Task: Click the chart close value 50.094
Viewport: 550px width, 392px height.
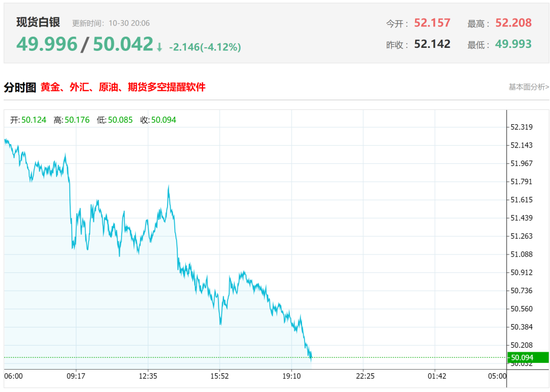Action: pyautogui.click(x=164, y=120)
